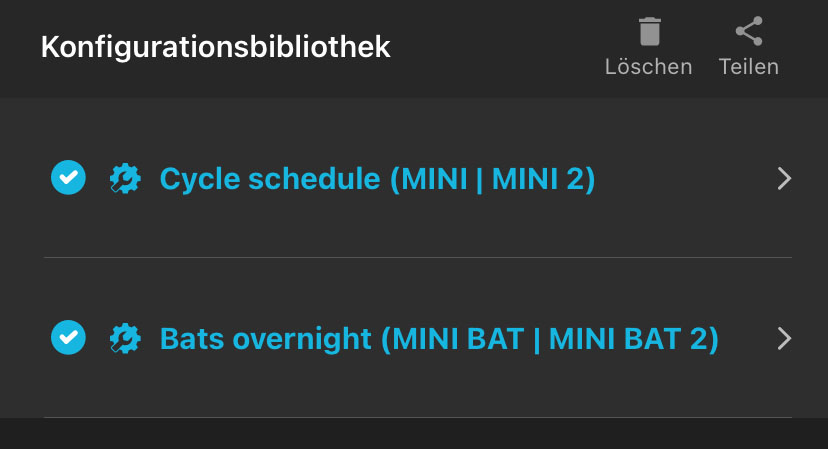Viewport: 828px width, 449px height.
Task: Expand Cycle schedule using its right chevron
Action: 784,179
